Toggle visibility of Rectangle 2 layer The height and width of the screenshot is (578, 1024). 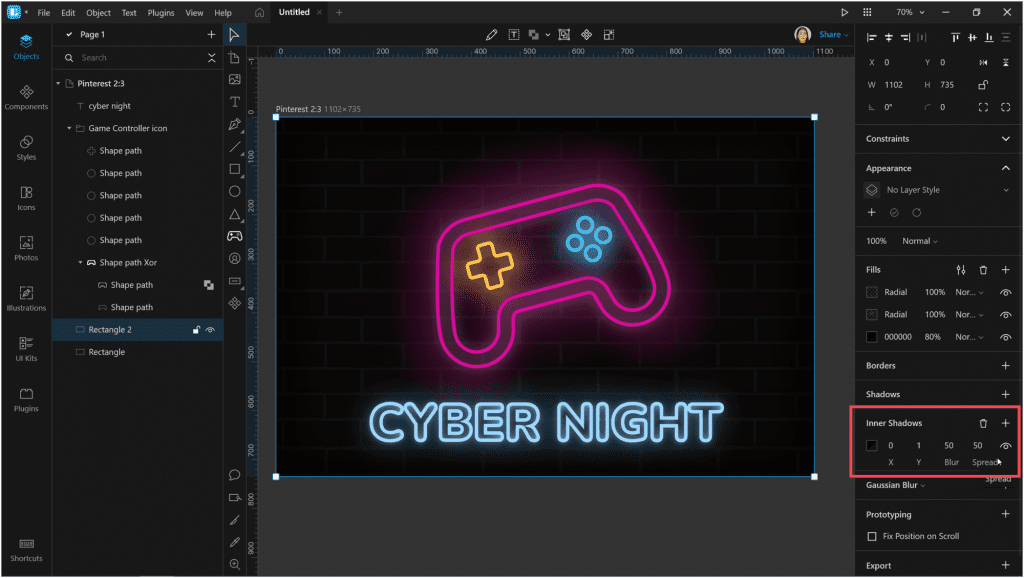click(x=210, y=330)
